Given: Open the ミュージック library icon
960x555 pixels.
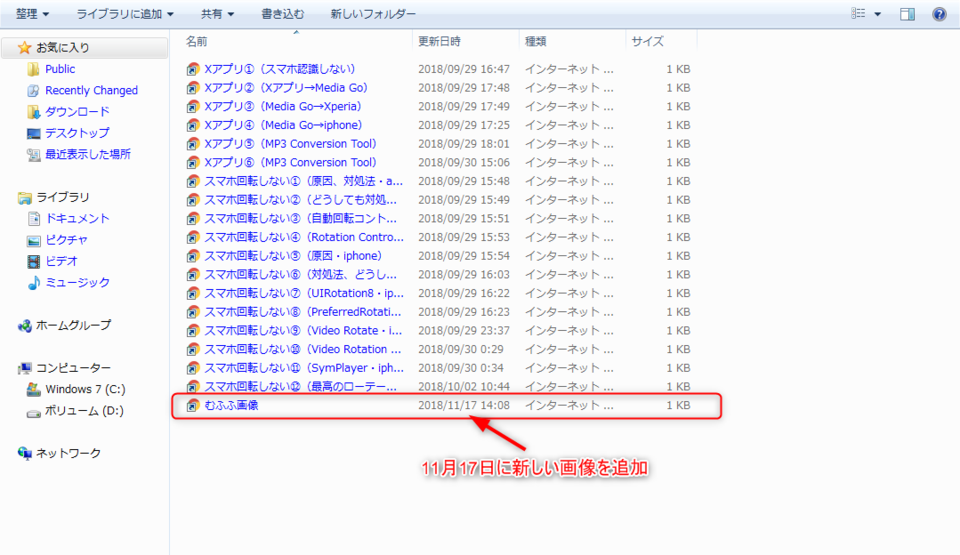Looking at the screenshot, I should [34, 282].
